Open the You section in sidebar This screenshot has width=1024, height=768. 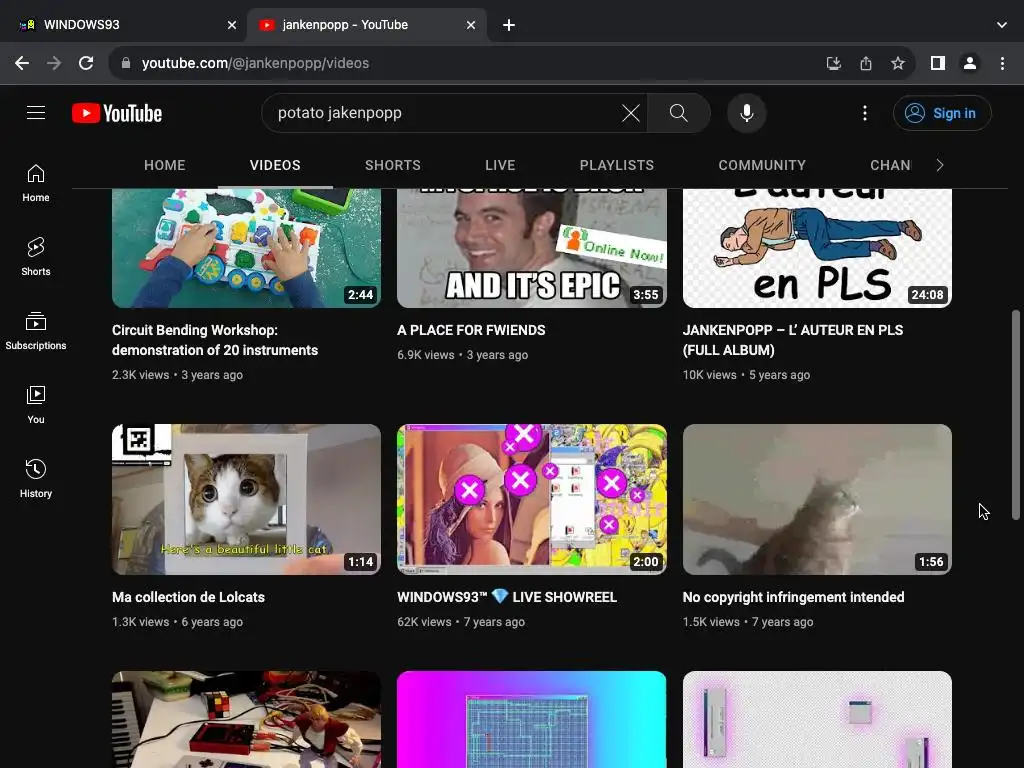(36, 406)
